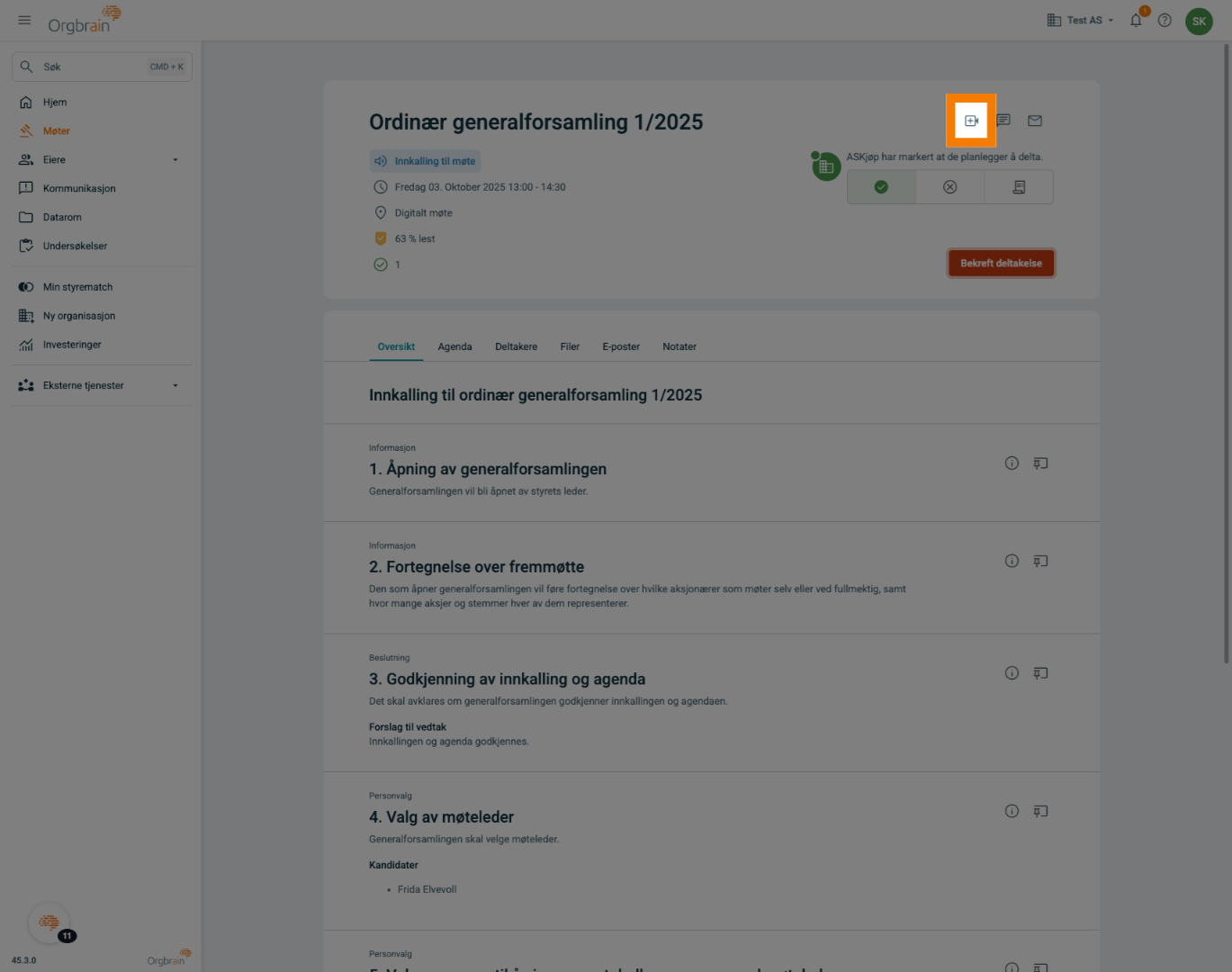
Task: Select the green checkmark attend option
Action: pos(881,187)
